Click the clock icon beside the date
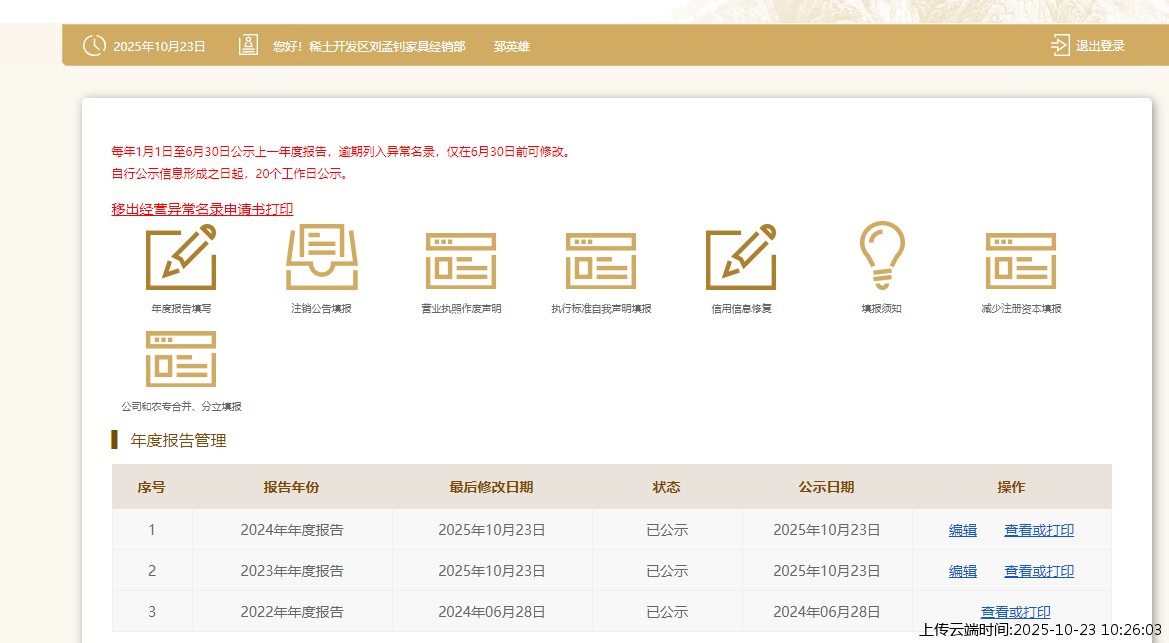Viewport: 1169px width, 643px height. click(x=94, y=46)
